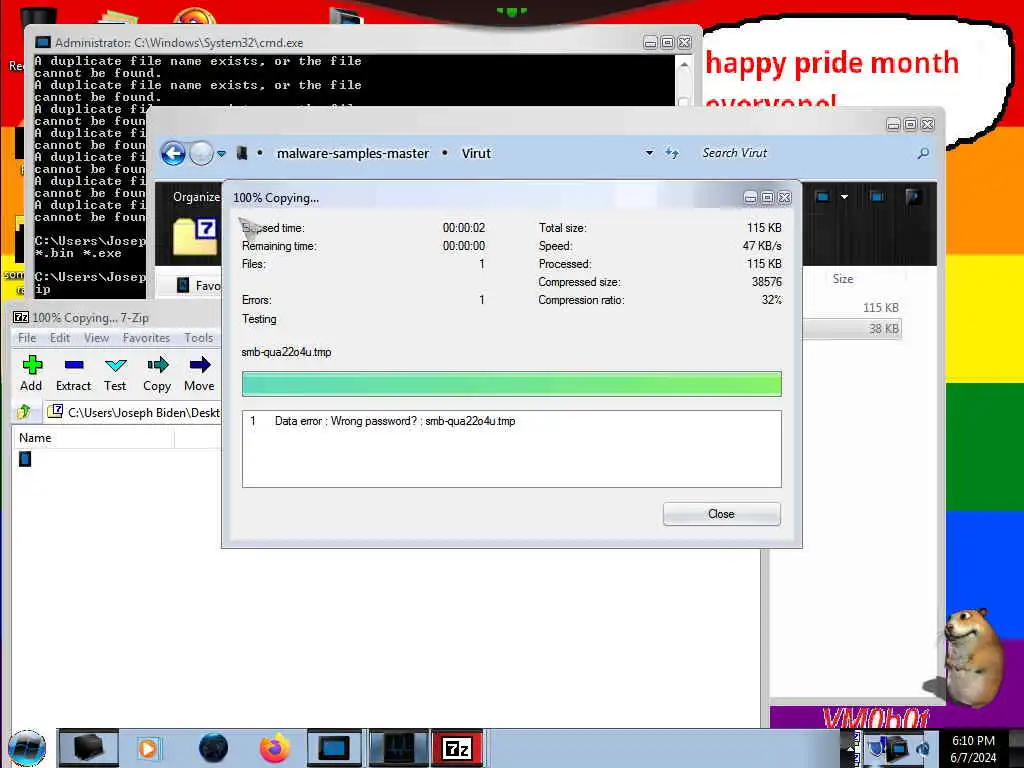Click the Move arrow icon in 7-Zip

click(199, 365)
